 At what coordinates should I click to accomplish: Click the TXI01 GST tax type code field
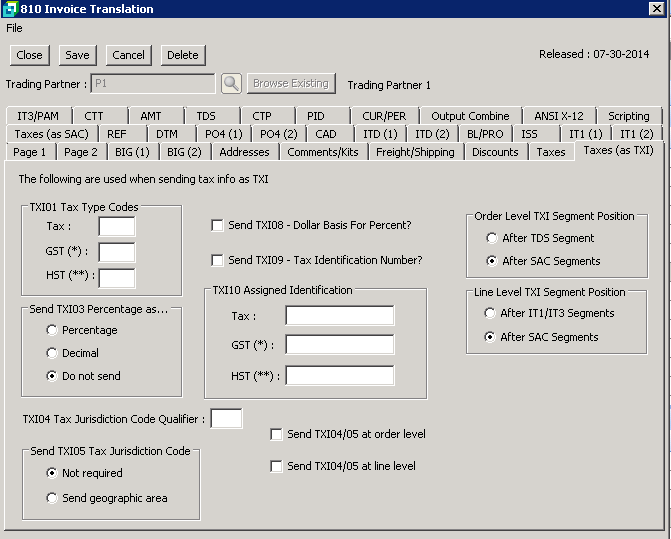tap(116, 252)
